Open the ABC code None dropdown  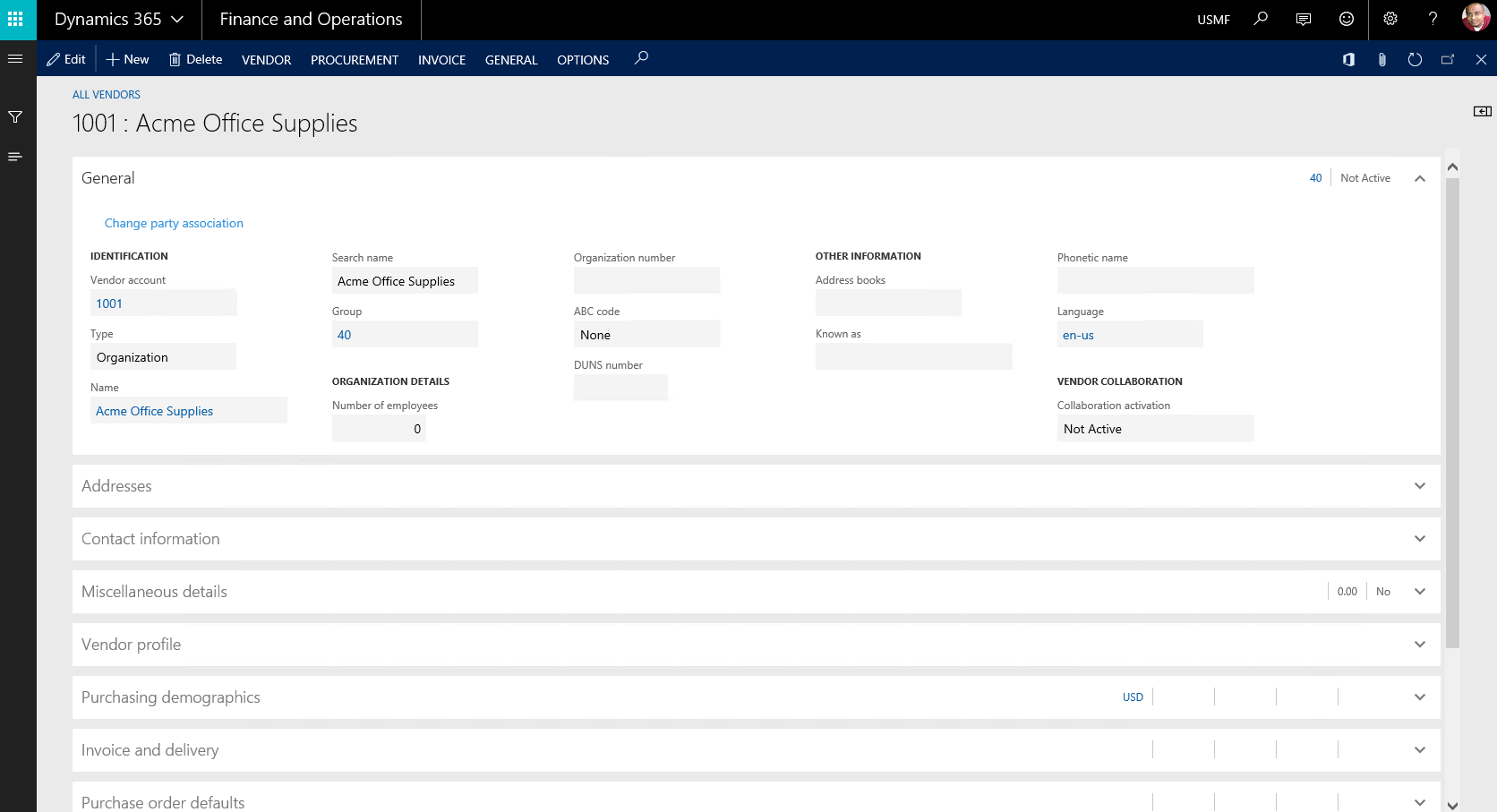[x=646, y=334]
